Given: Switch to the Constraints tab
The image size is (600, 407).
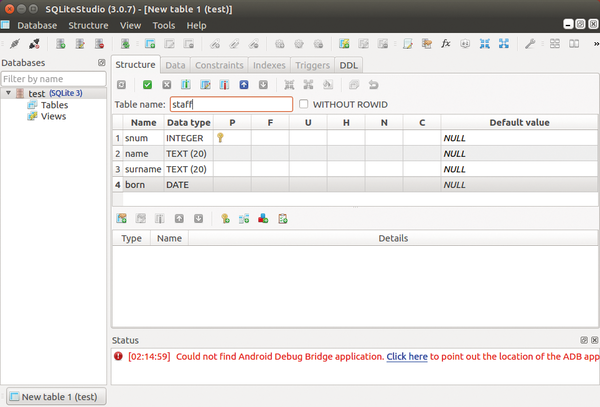Looking at the screenshot, I should 219,65.
